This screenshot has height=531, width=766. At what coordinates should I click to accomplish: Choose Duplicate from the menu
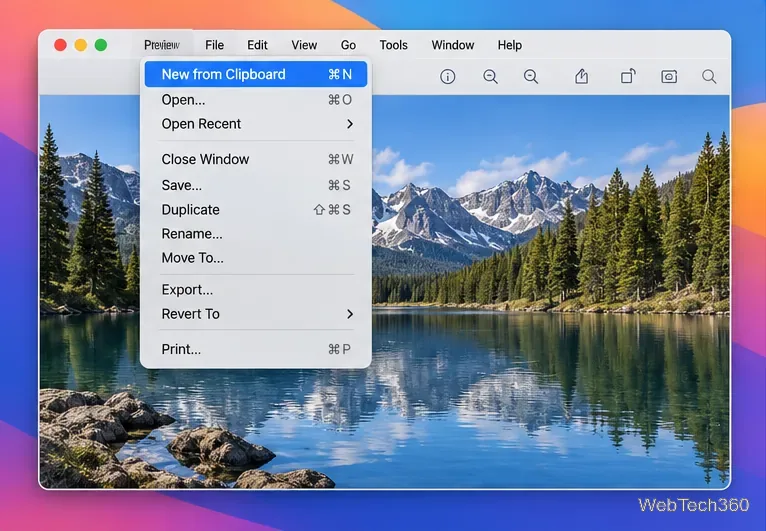(256, 210)
